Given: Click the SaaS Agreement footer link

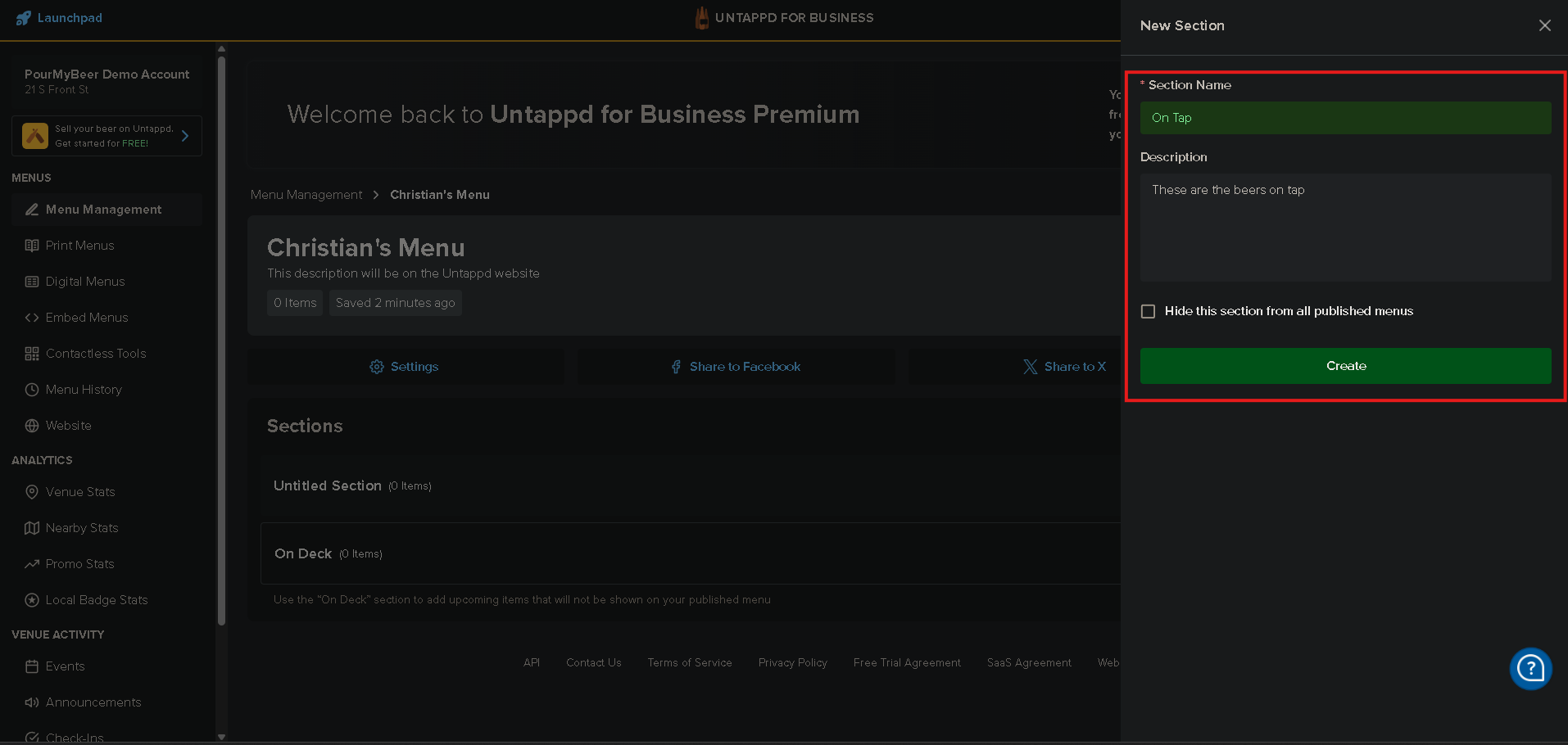Looking at the screenshot, I should point(1029,663).
